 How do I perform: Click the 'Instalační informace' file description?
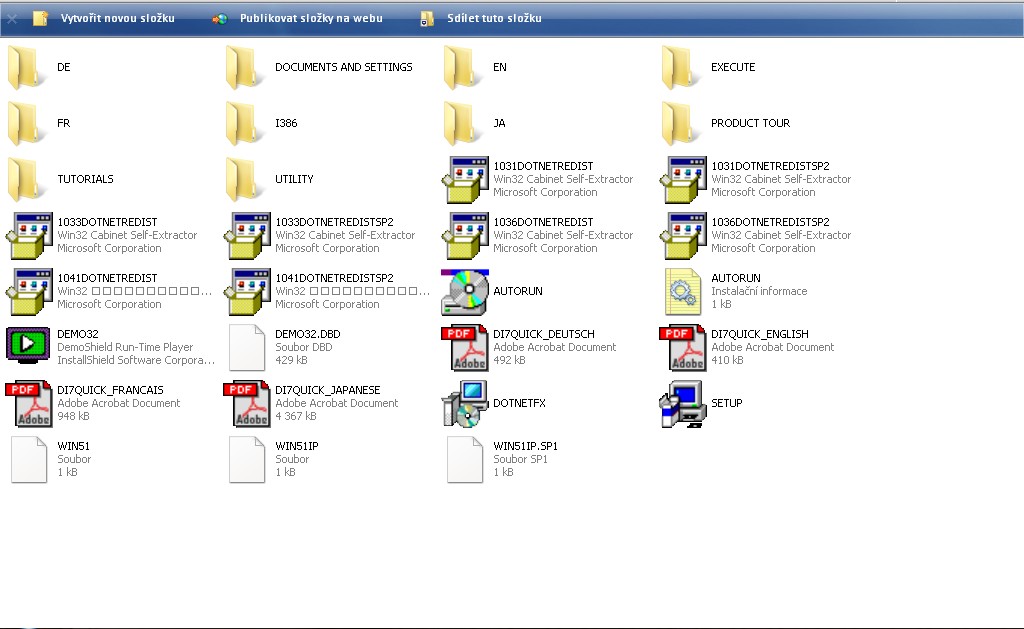759,291
